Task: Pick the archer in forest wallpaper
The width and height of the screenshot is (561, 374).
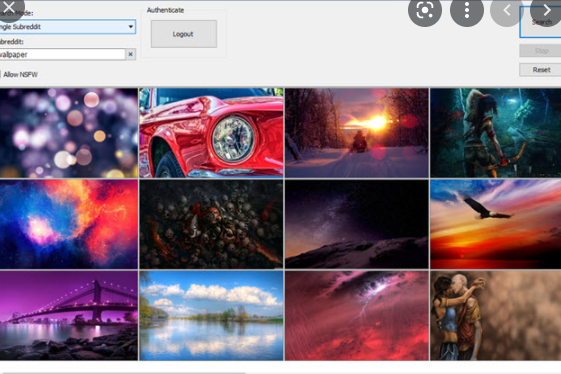Action: pos(496,133)
